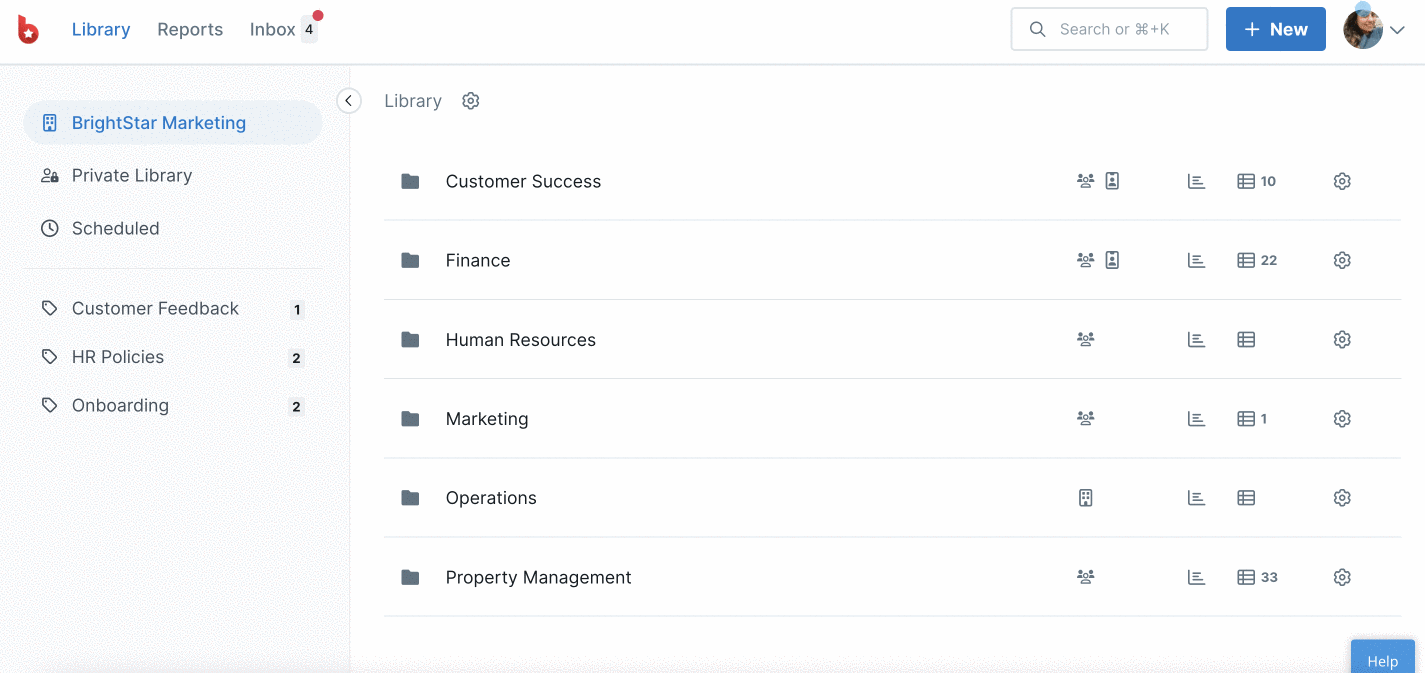Click the Operations building sharing icon
Image resolution: width=1425 pixels, height=673 pixels.
point(1085,497)
